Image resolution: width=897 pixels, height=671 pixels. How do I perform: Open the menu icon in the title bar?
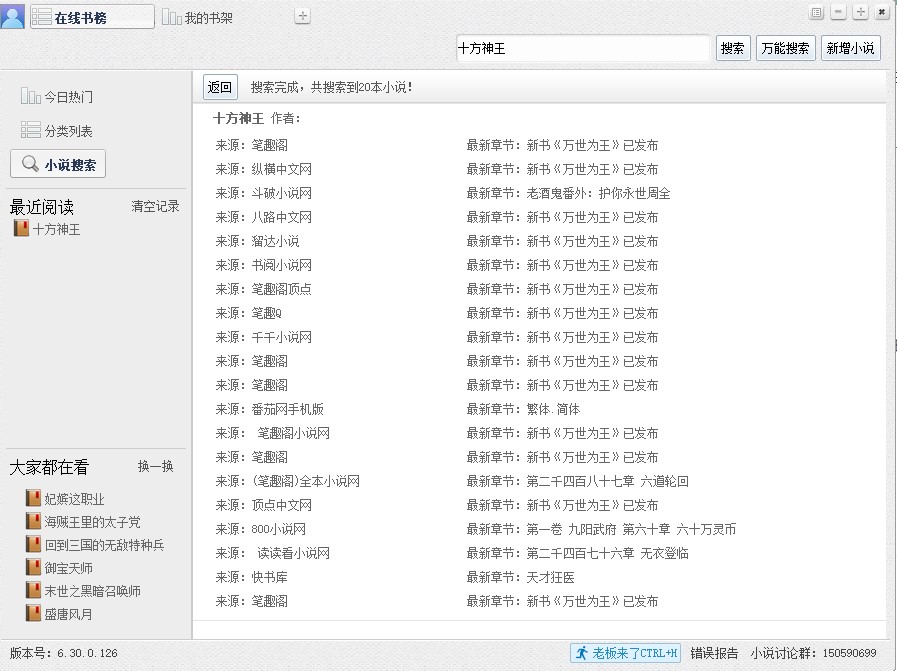pos(817,13)
